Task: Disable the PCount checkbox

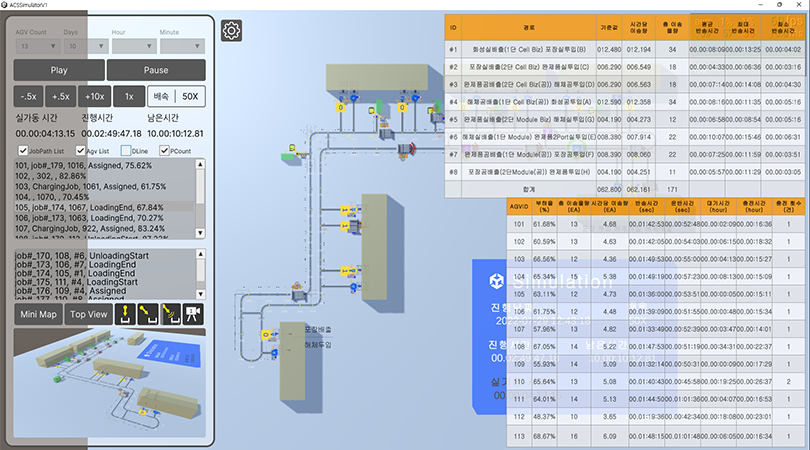Action: [163, 150]
